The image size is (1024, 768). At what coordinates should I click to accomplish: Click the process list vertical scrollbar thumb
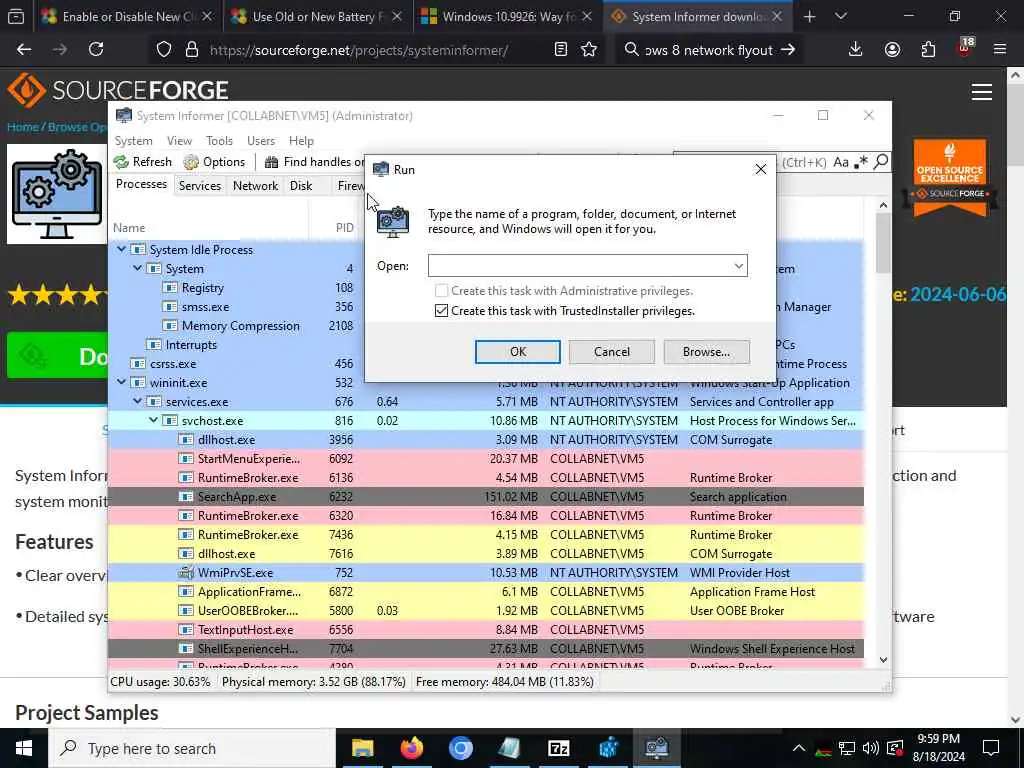click(x=883, y=243)
